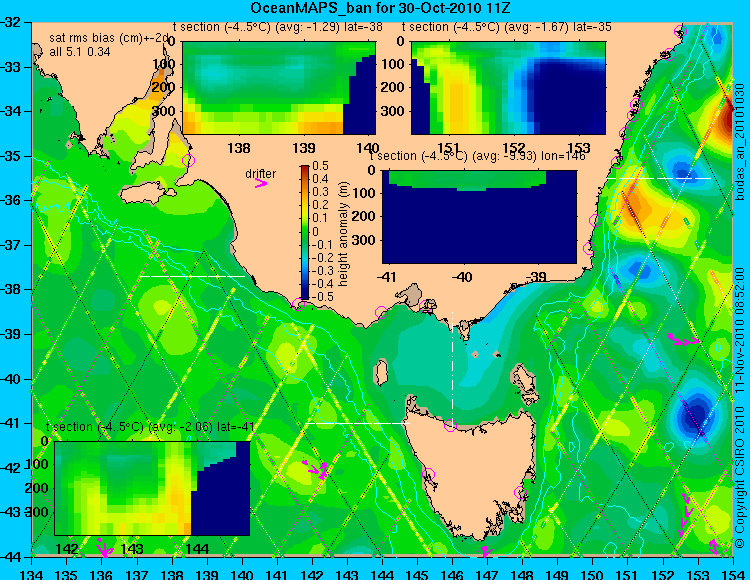Click the vertical 'bodas_an_20101030' label
Viewport: 750px width, 580px height.
point(739,142)
